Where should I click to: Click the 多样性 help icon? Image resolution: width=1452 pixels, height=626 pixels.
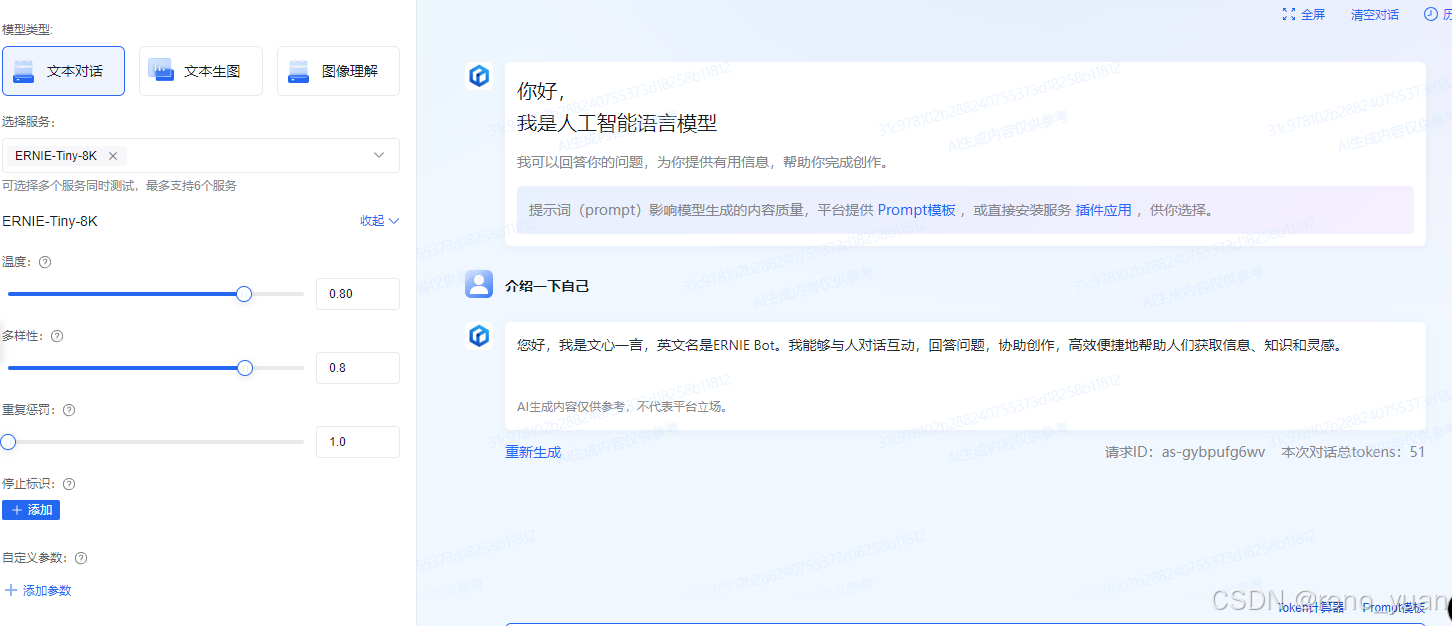pos(57,336)
